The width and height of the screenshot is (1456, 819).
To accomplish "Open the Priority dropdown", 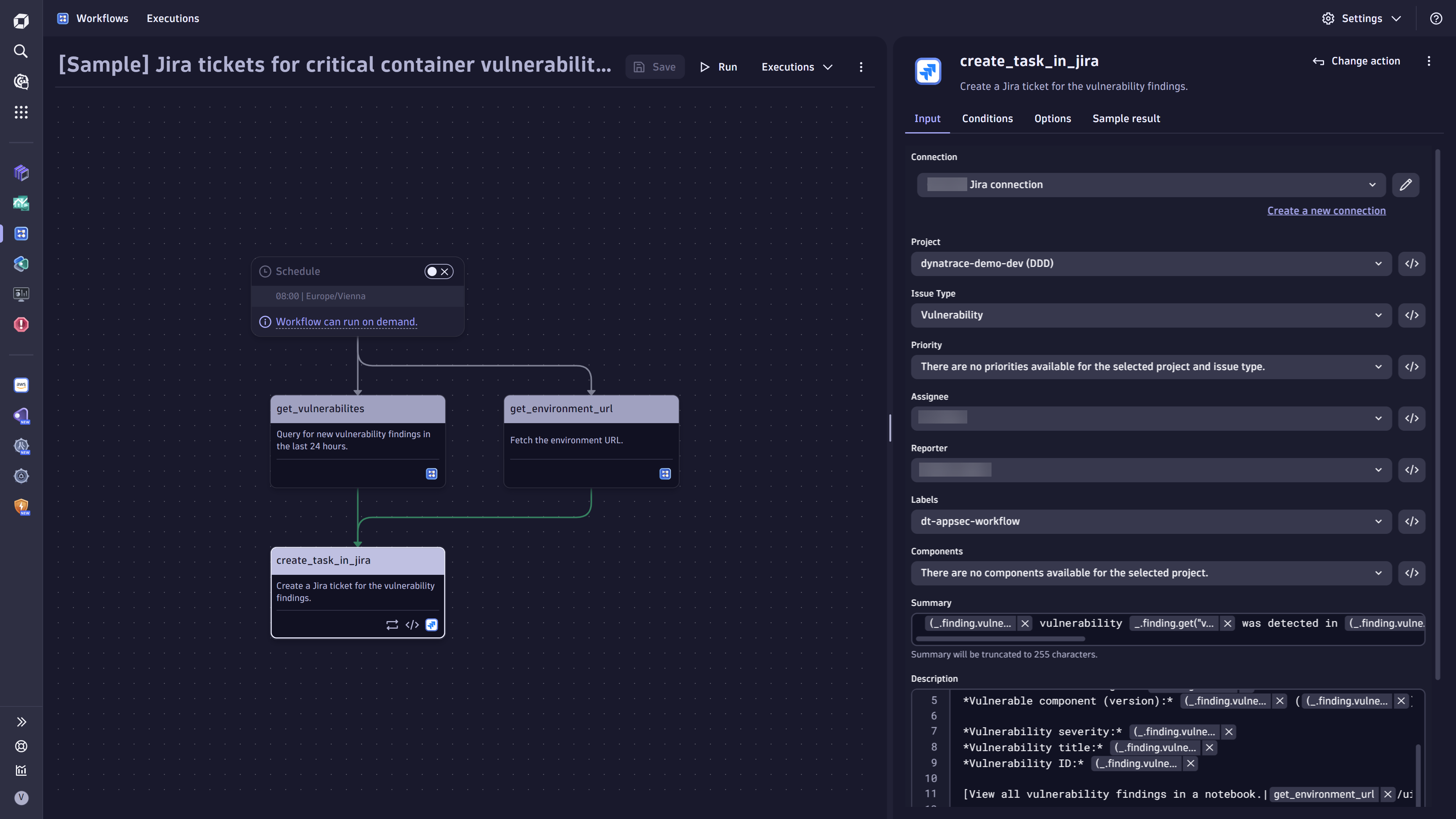I will click(x=1151, y=367).
